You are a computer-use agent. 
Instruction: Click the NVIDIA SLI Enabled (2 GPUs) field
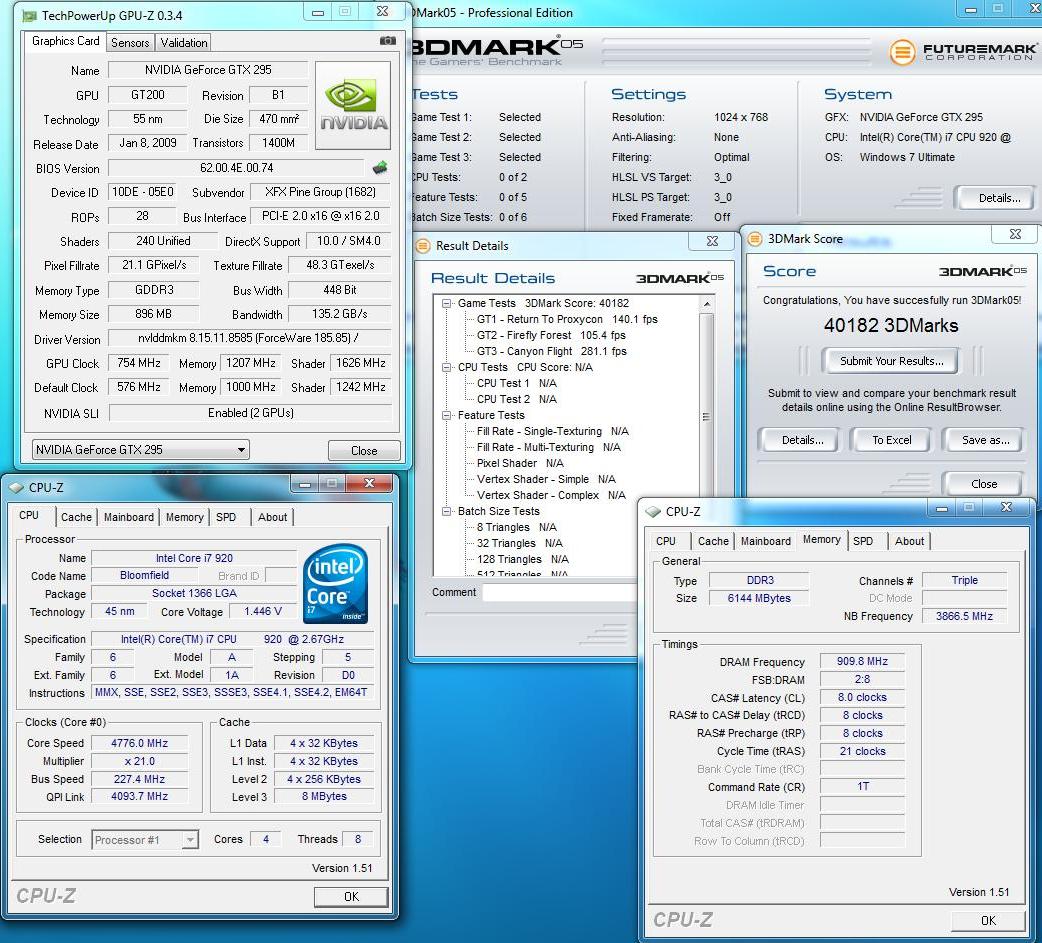(x=251, y=413)
